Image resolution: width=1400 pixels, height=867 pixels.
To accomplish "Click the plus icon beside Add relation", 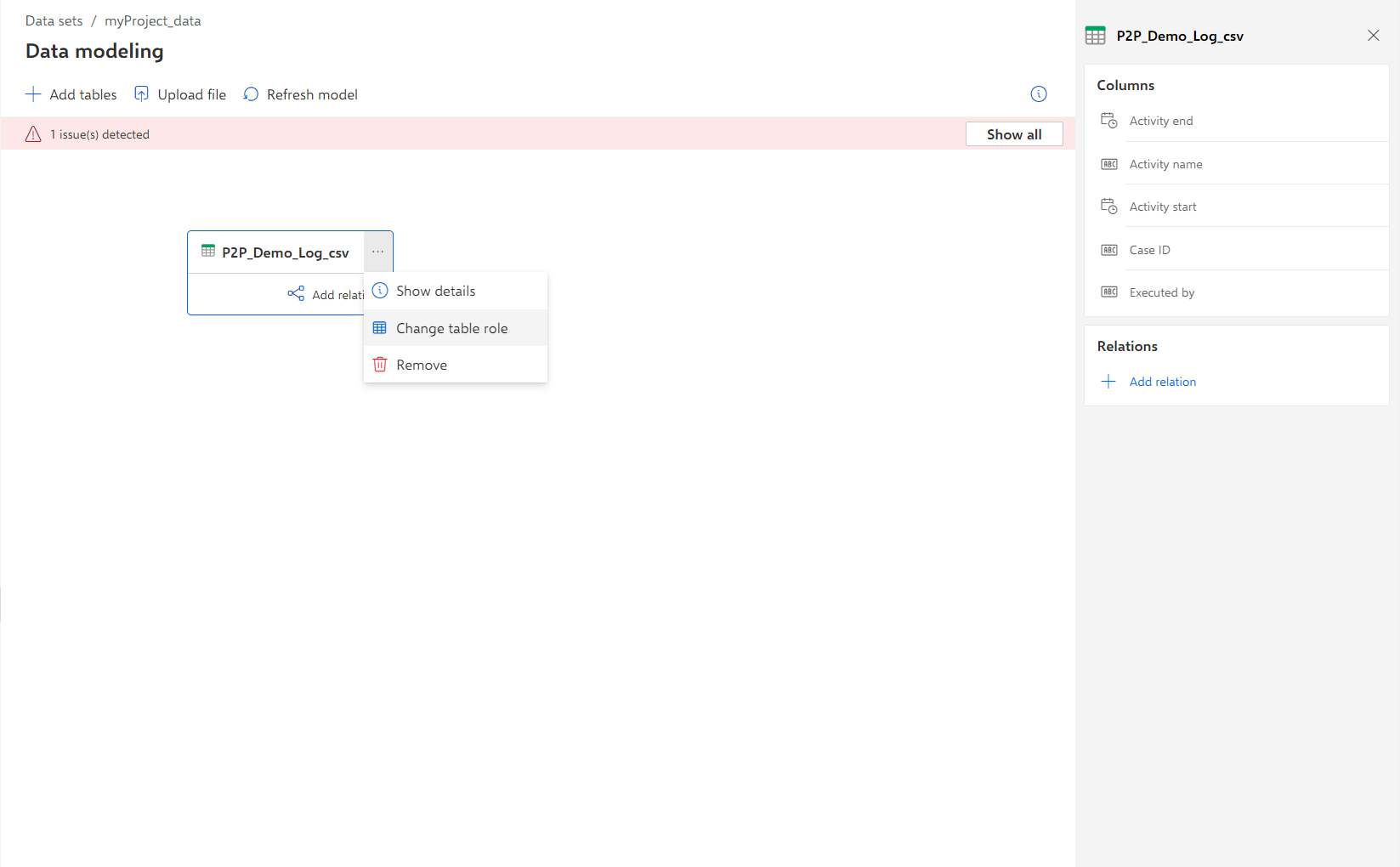I will click(x=1108, y=382).
